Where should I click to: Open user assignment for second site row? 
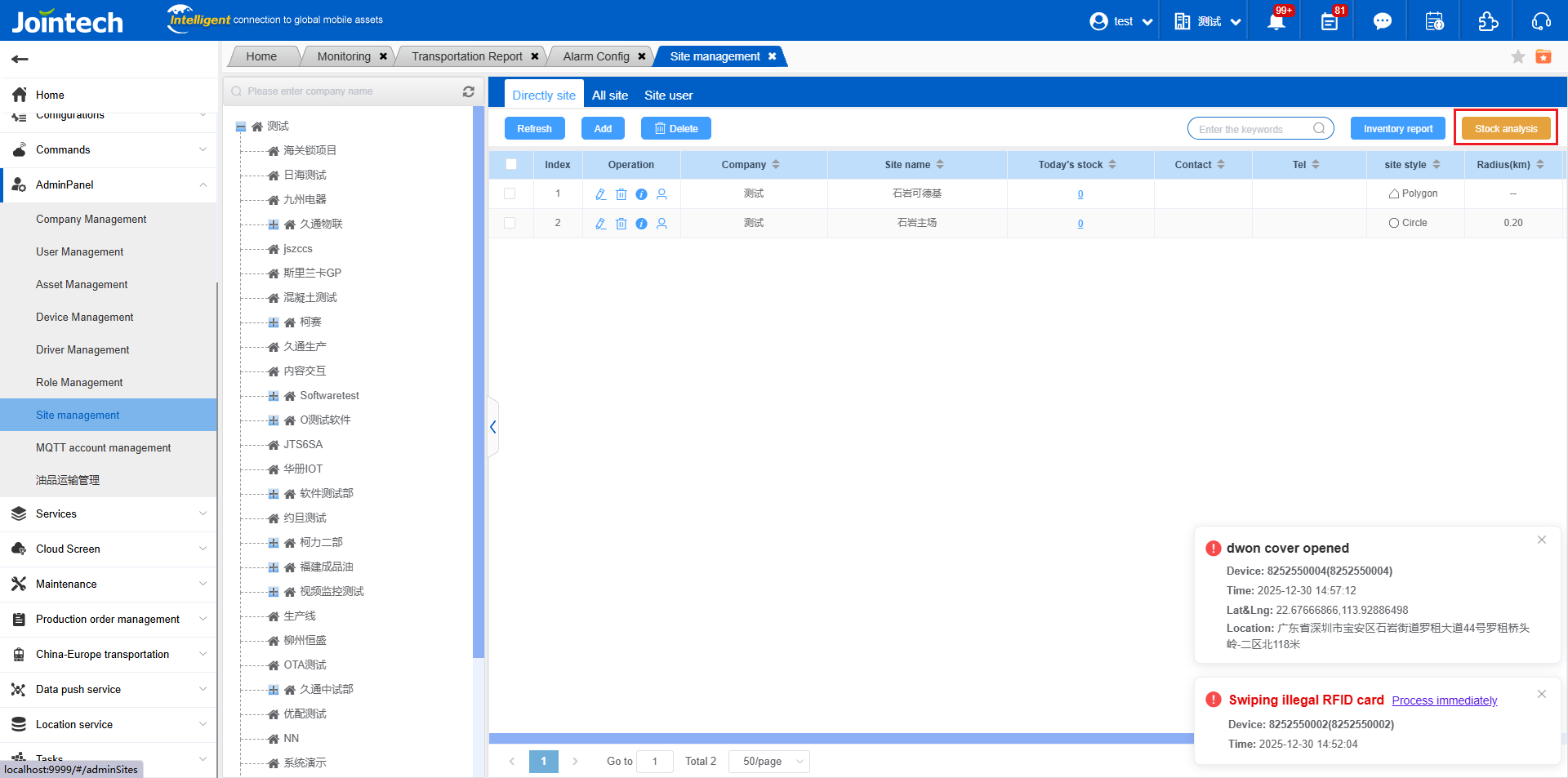[x=661, y=224]
